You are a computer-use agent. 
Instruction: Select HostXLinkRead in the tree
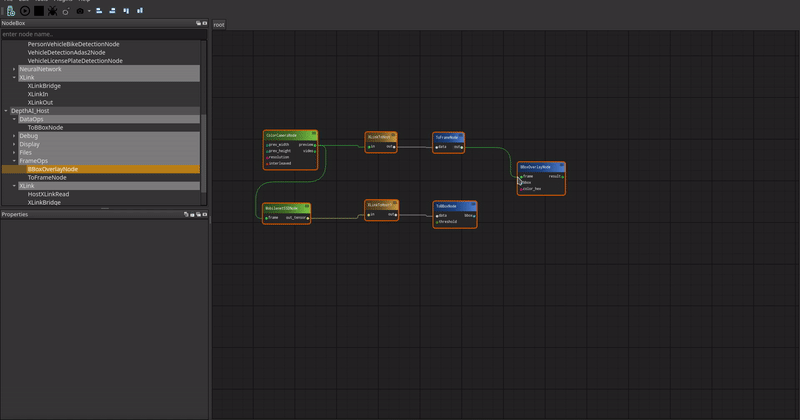(x=48, y=194)
